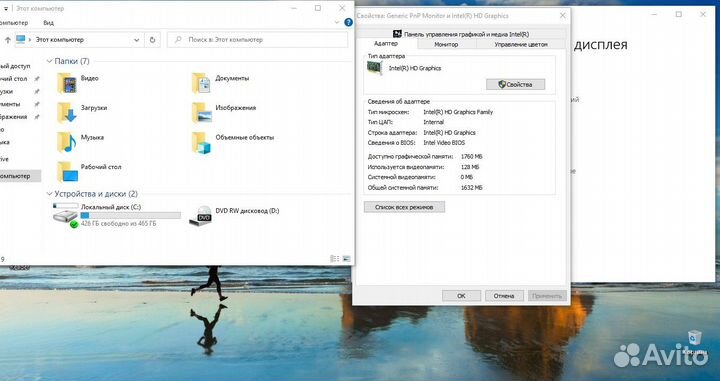The width and height of the screenshot is (720, 381).
Task: Click the 1760 МБ available graphics memory value
Action: [x=472, y=157]
